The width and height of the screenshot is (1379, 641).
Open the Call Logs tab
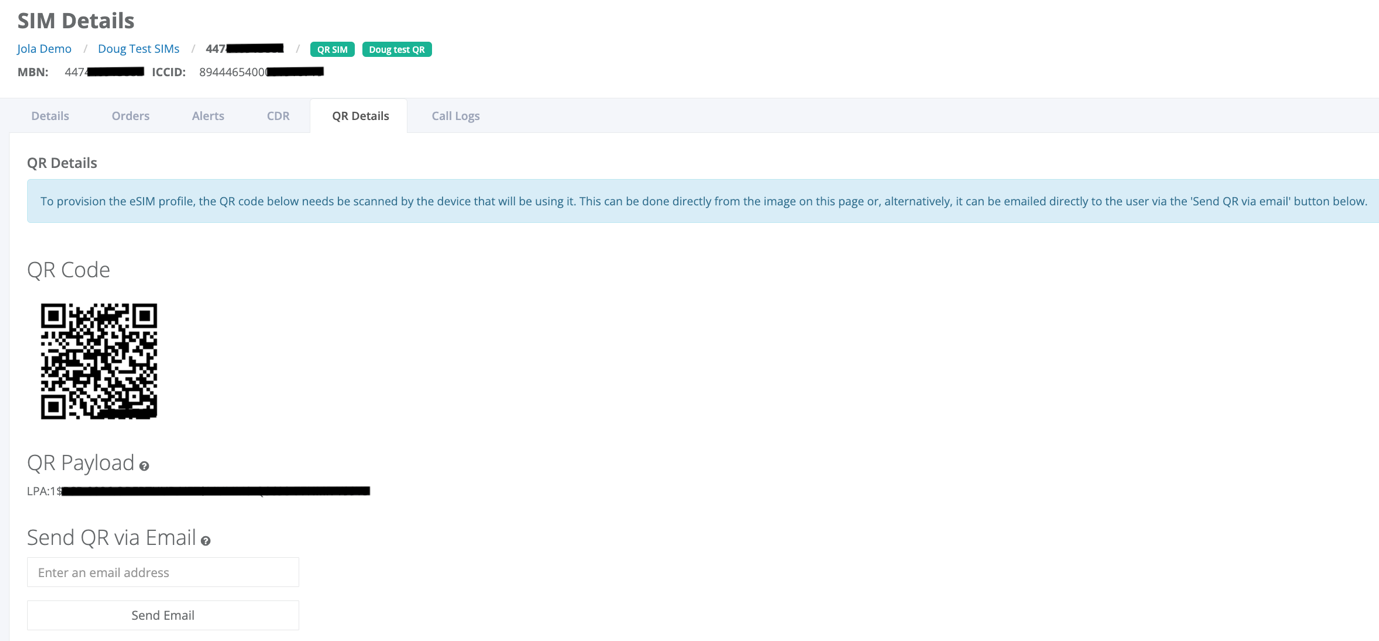point(455,116)
